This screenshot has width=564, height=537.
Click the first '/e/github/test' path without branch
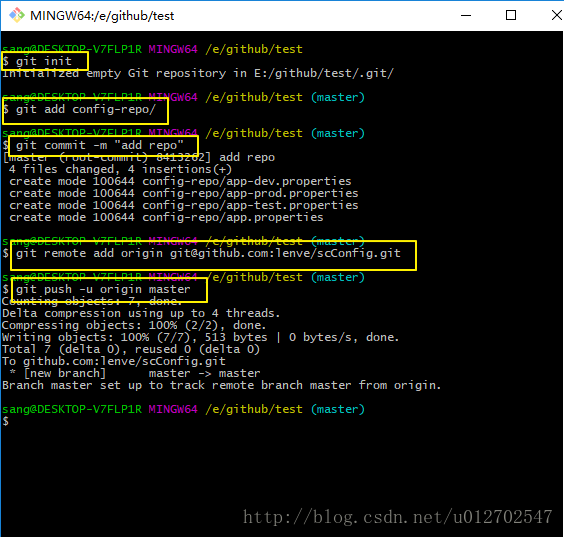[x=254, y=49]
